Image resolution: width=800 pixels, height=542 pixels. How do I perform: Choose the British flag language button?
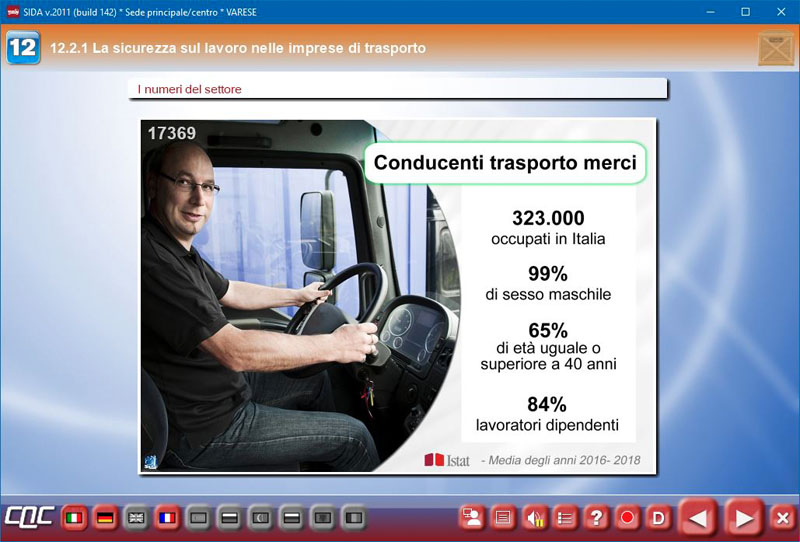pos(136,518)
